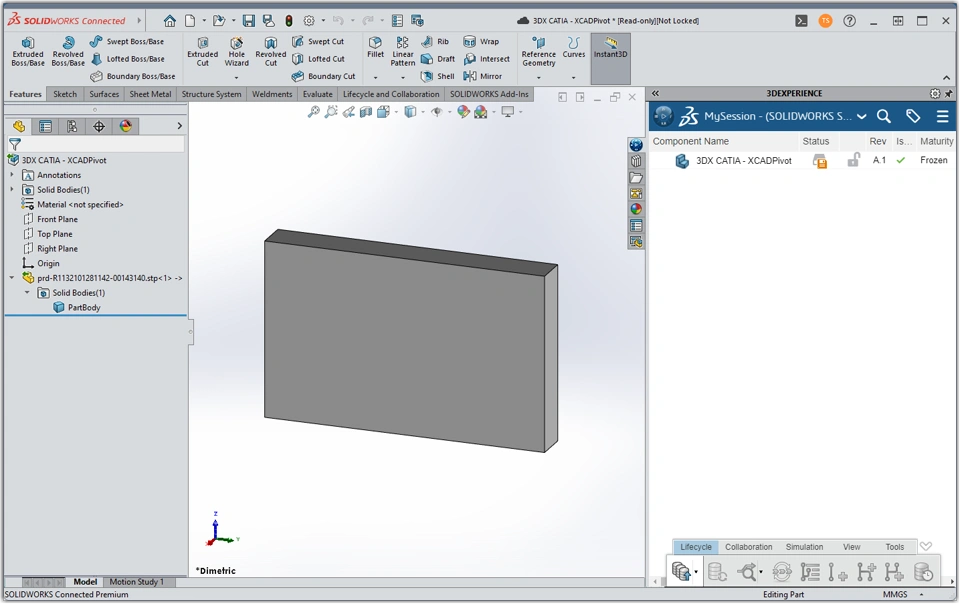Screen dimensions: 960x604
Task: Open the 3DEXPERIENCE search magnifier
Action: 883,116
